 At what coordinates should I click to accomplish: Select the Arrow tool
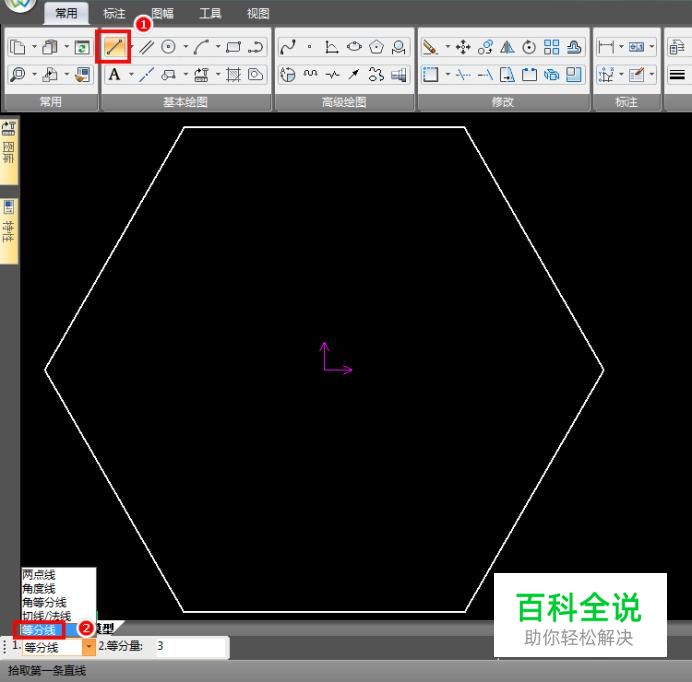(354, 75)
